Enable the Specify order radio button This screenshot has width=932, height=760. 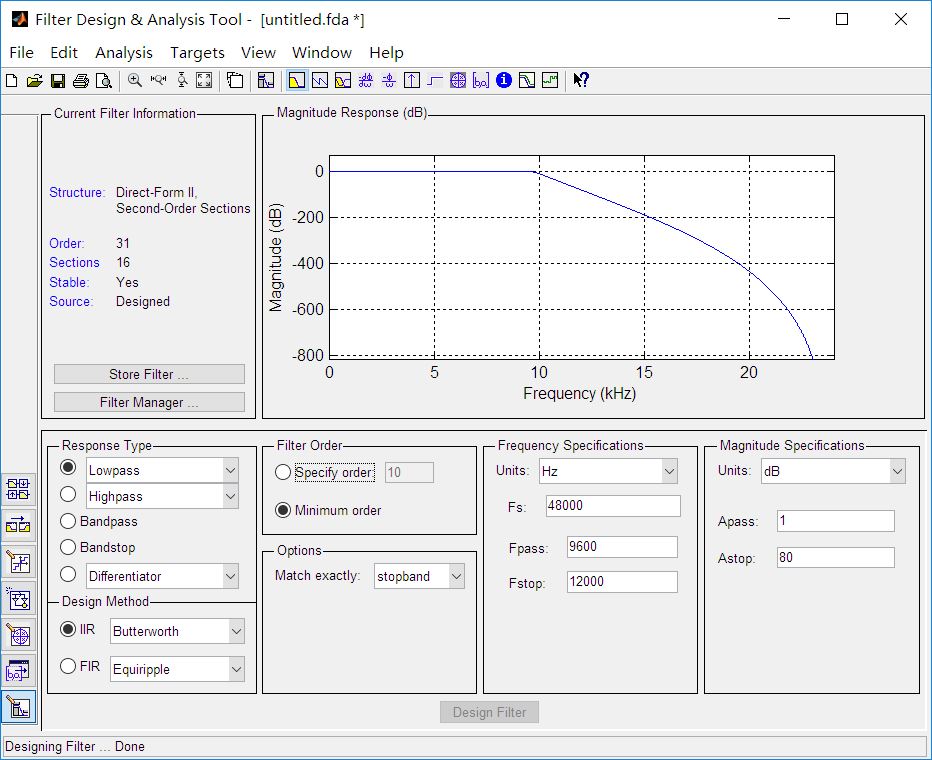[283, 472]
